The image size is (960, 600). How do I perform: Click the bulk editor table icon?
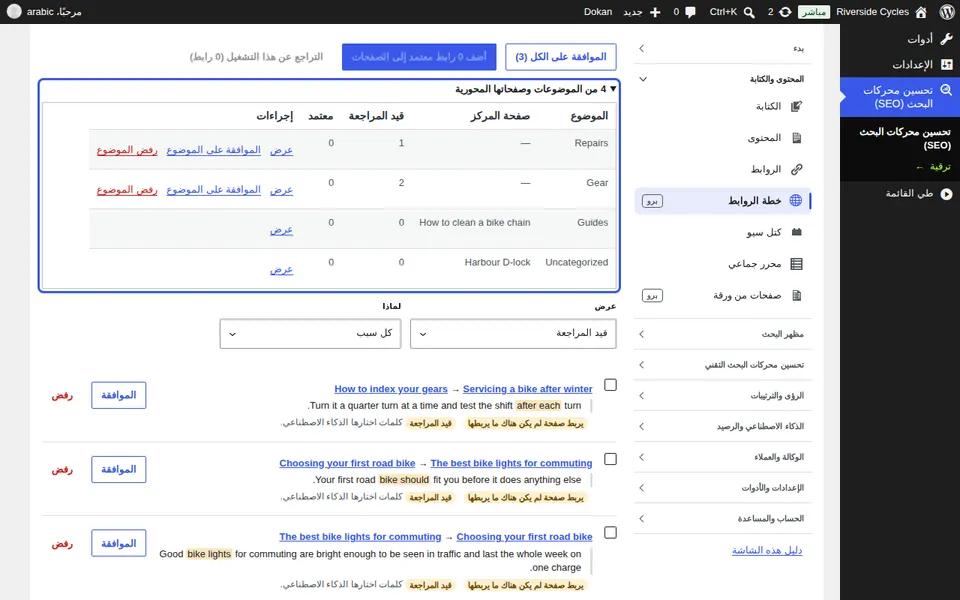[x=796, y=264]
